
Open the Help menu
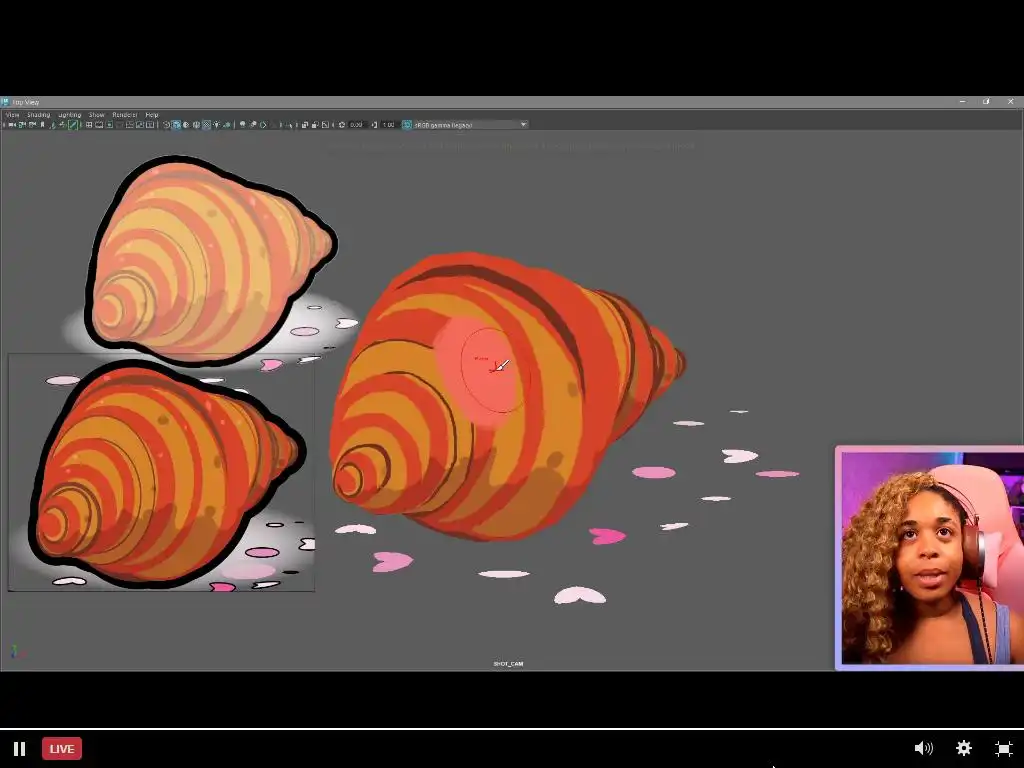[x=152, y=114]
